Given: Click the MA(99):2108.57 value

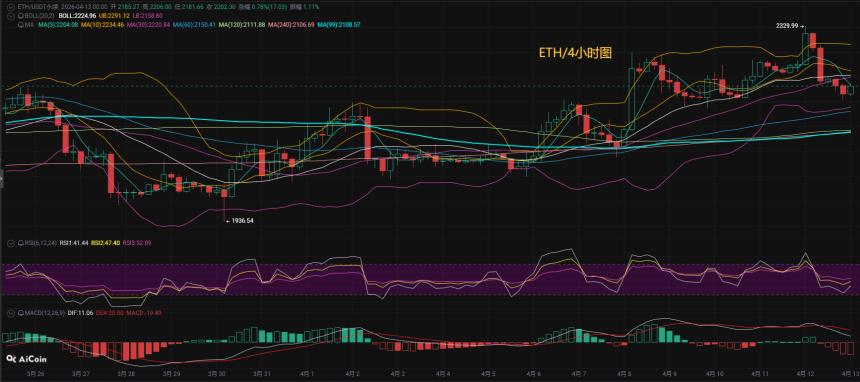Looking at the screenshot, I should [x=338, y=25].
